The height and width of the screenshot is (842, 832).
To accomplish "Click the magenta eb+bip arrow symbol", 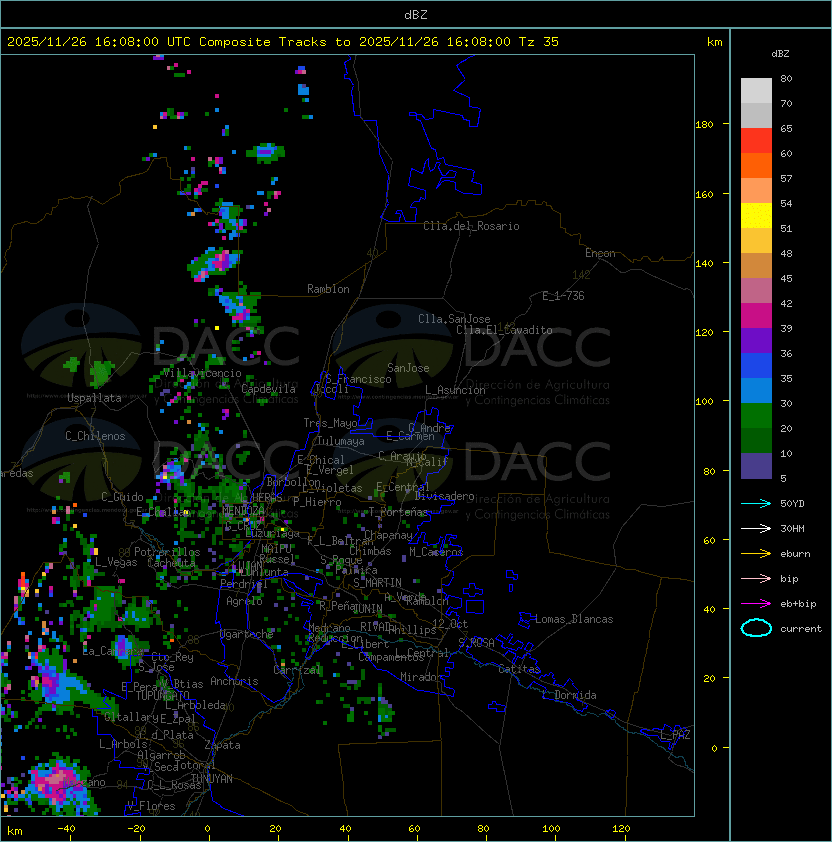I will click(x=756, y=604).
